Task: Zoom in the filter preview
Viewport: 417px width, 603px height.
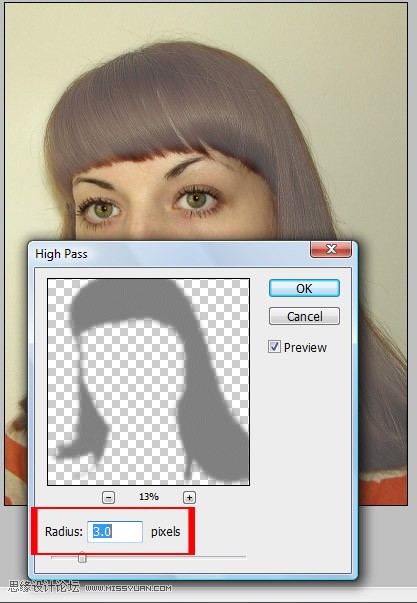Action: 189,497
